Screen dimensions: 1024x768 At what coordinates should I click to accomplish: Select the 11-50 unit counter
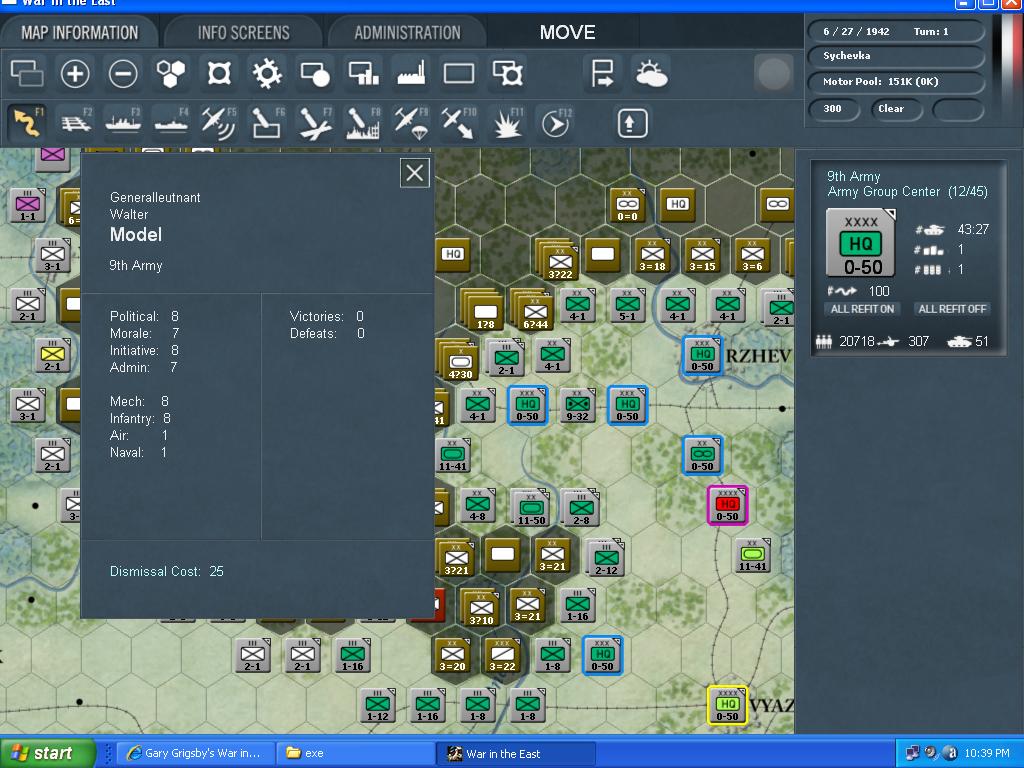[530, 507]
